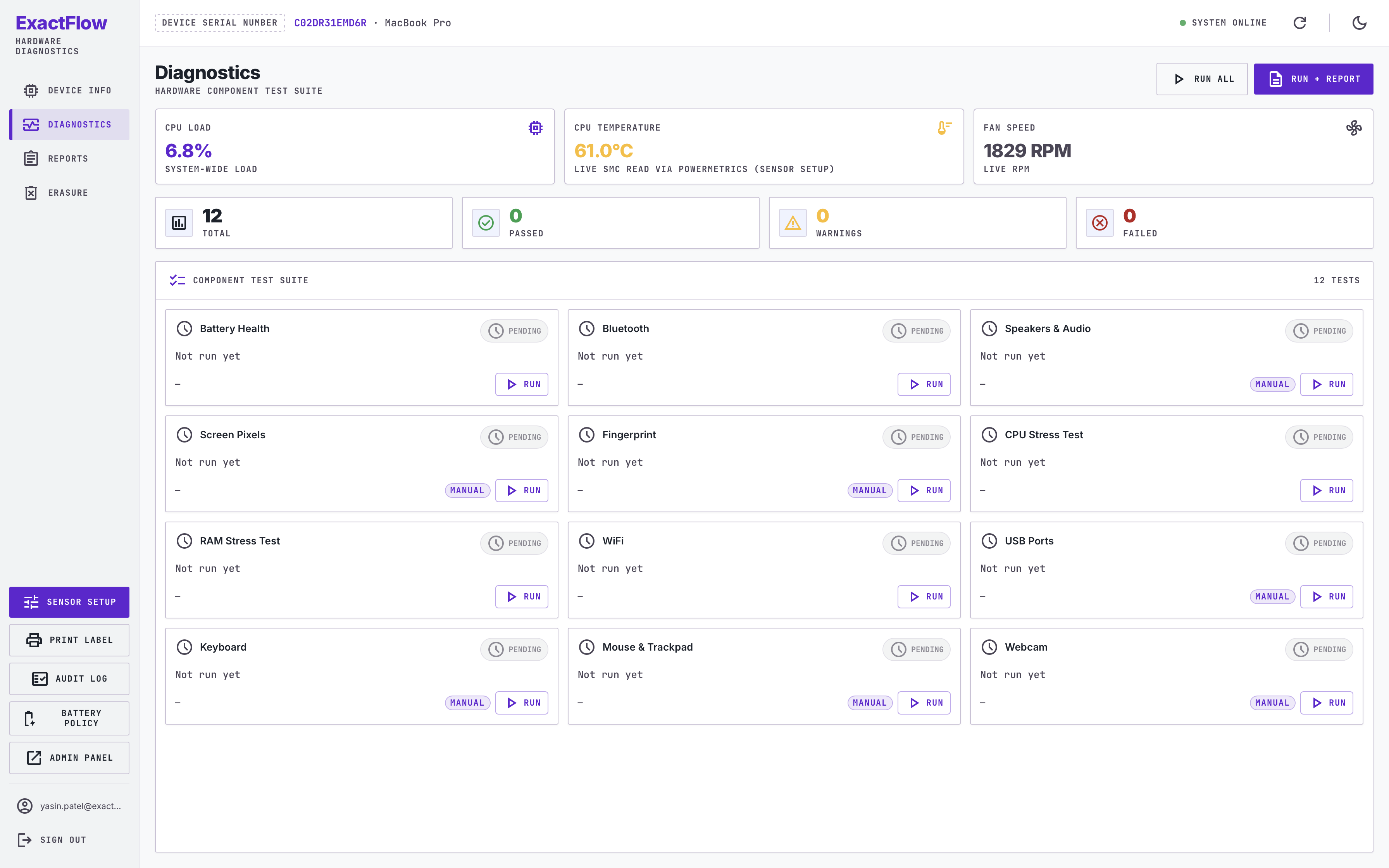Run the Mouse & Trackpad test
Screen dimensions: 1389x868
(x=924, y=703)
